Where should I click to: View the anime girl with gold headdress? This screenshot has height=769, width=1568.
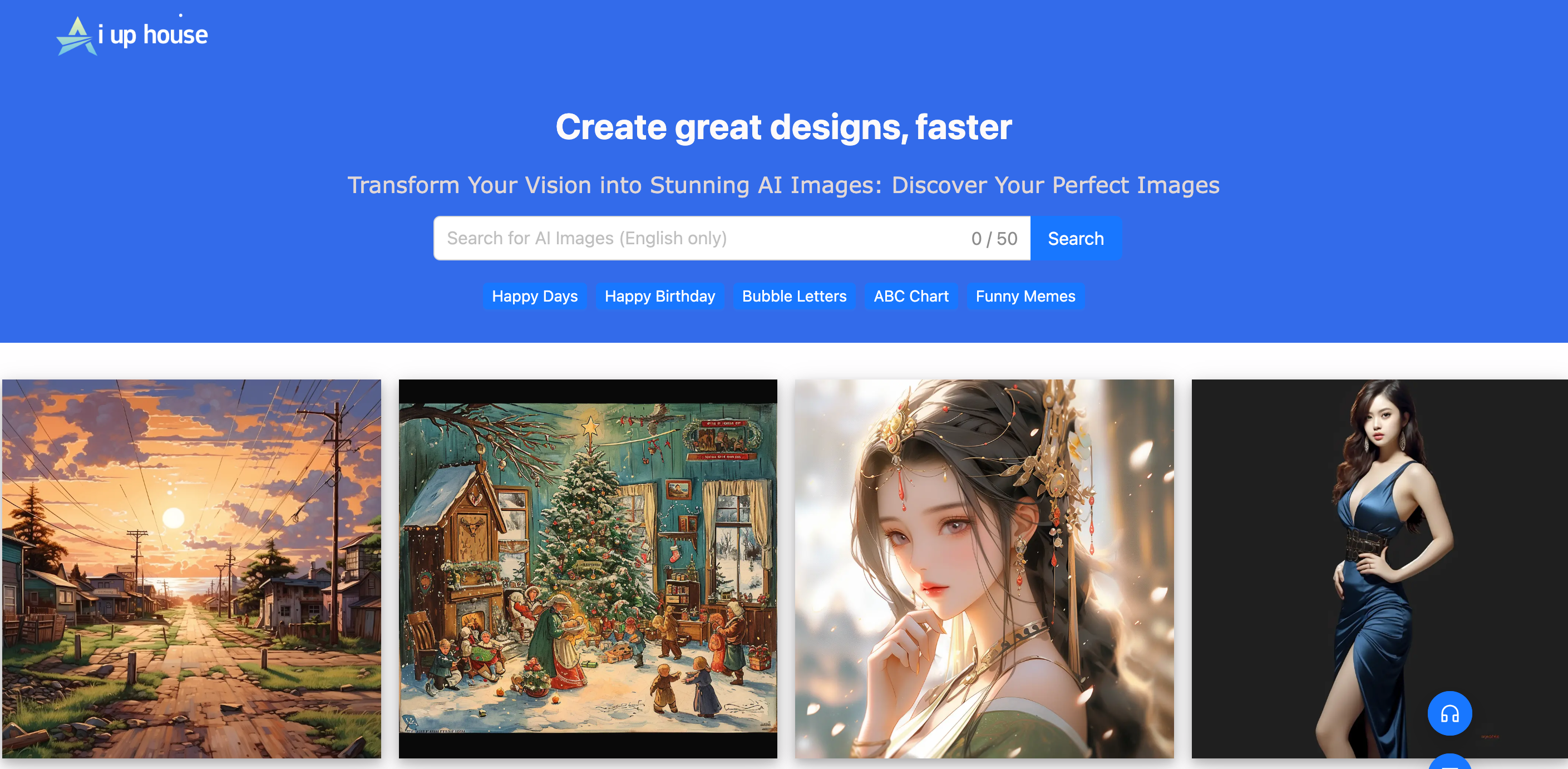[984, 569]
